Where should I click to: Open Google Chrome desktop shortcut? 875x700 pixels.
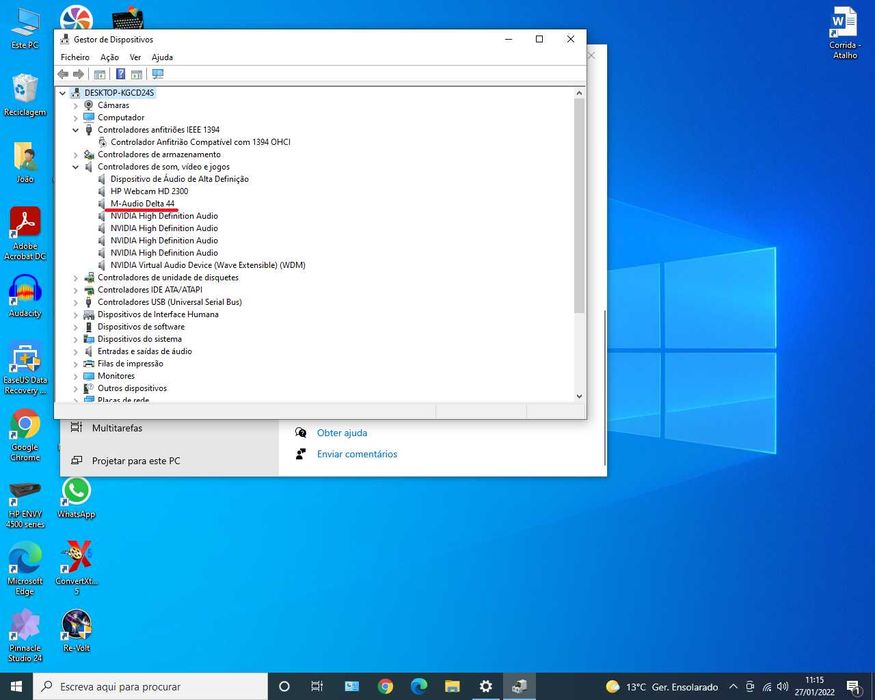point(25,435)
